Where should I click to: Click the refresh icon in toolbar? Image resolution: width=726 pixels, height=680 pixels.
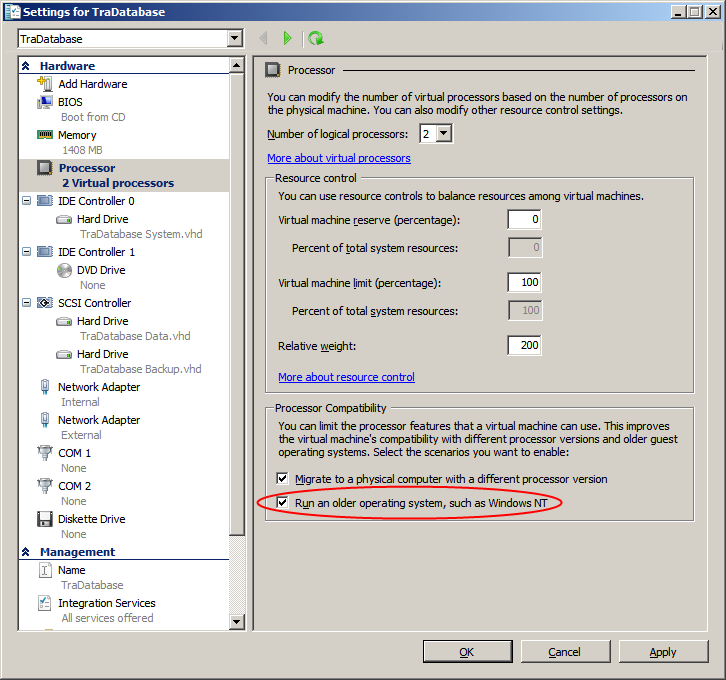pos(316,38)
